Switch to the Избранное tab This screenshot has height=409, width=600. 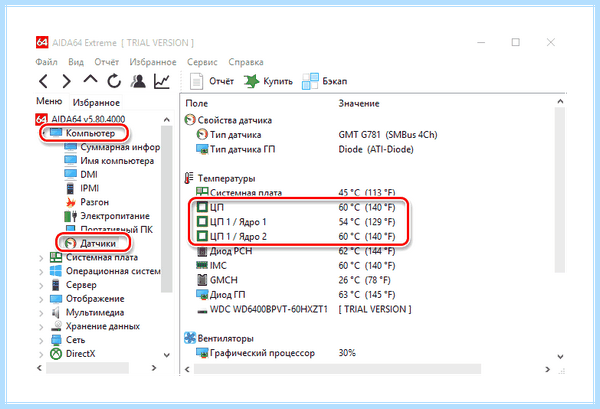(96, 103)
